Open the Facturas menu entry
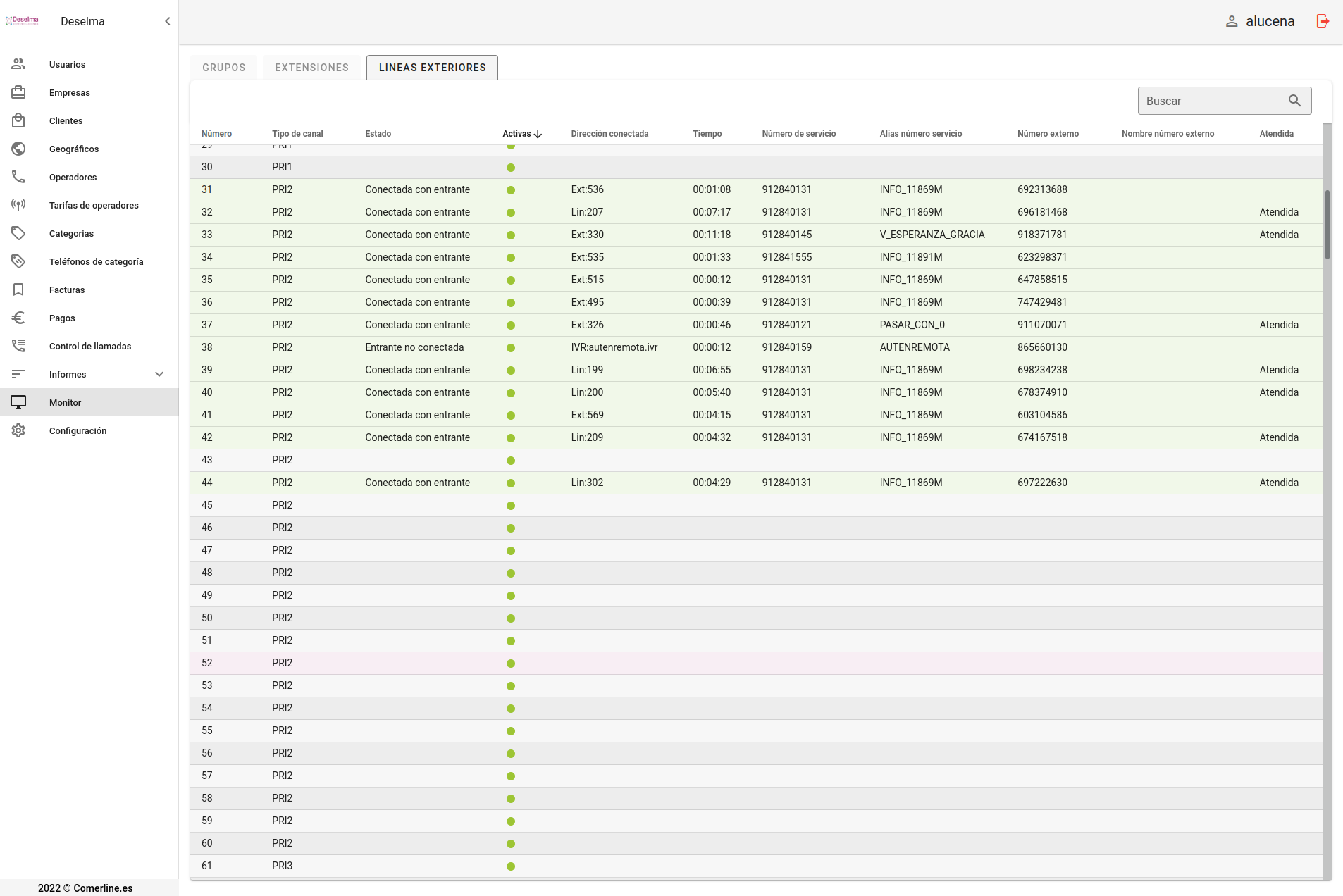 point(89,290)
